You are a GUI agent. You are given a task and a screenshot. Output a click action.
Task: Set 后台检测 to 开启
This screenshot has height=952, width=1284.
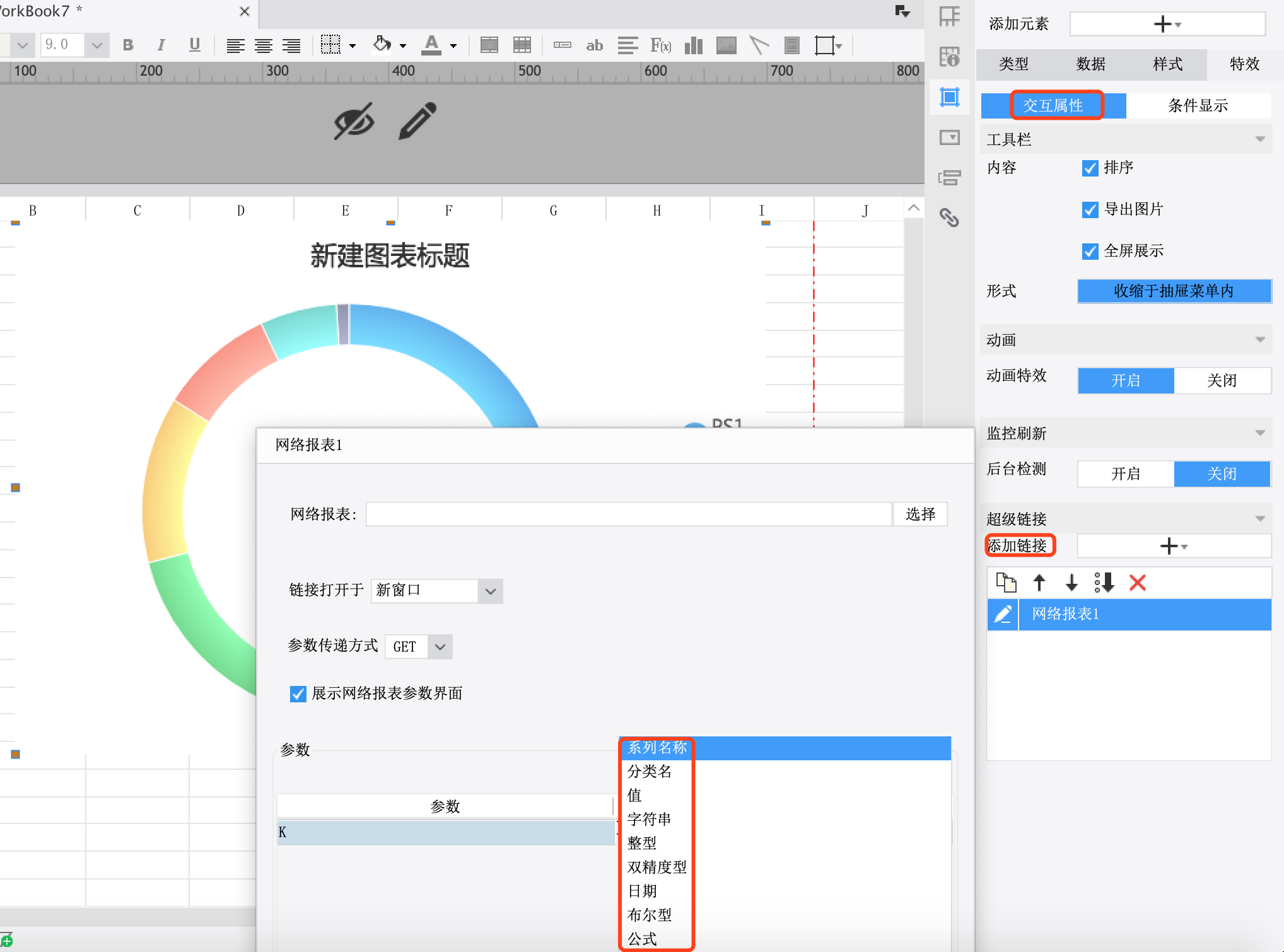point(1126,474)
